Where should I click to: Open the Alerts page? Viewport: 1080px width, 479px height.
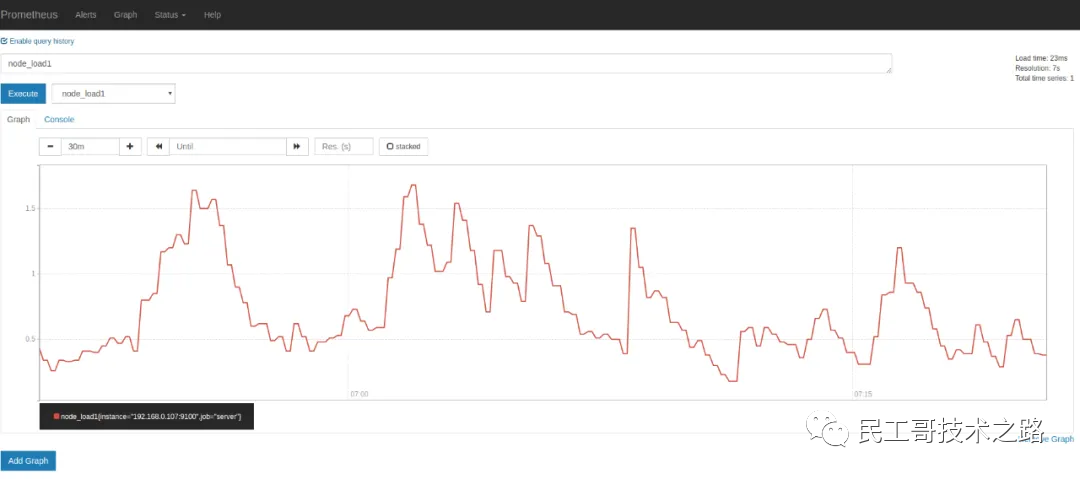pyautogui.click(x=85, y=14)
